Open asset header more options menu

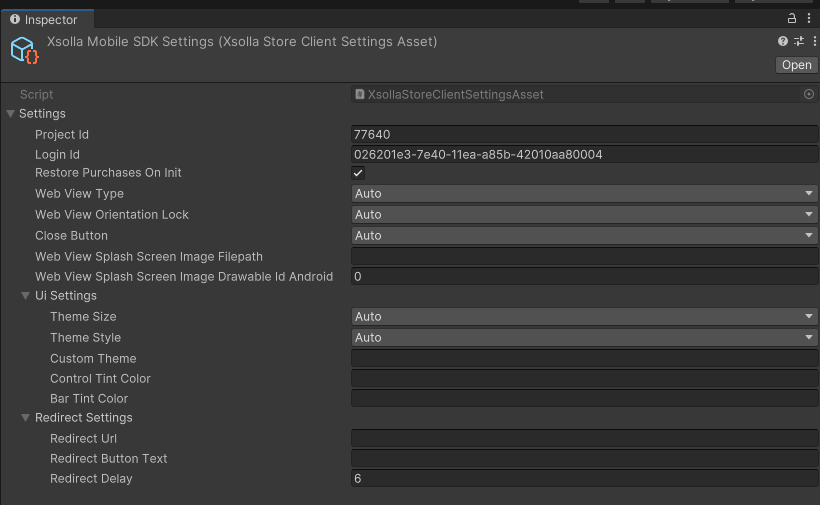(814, 41)
